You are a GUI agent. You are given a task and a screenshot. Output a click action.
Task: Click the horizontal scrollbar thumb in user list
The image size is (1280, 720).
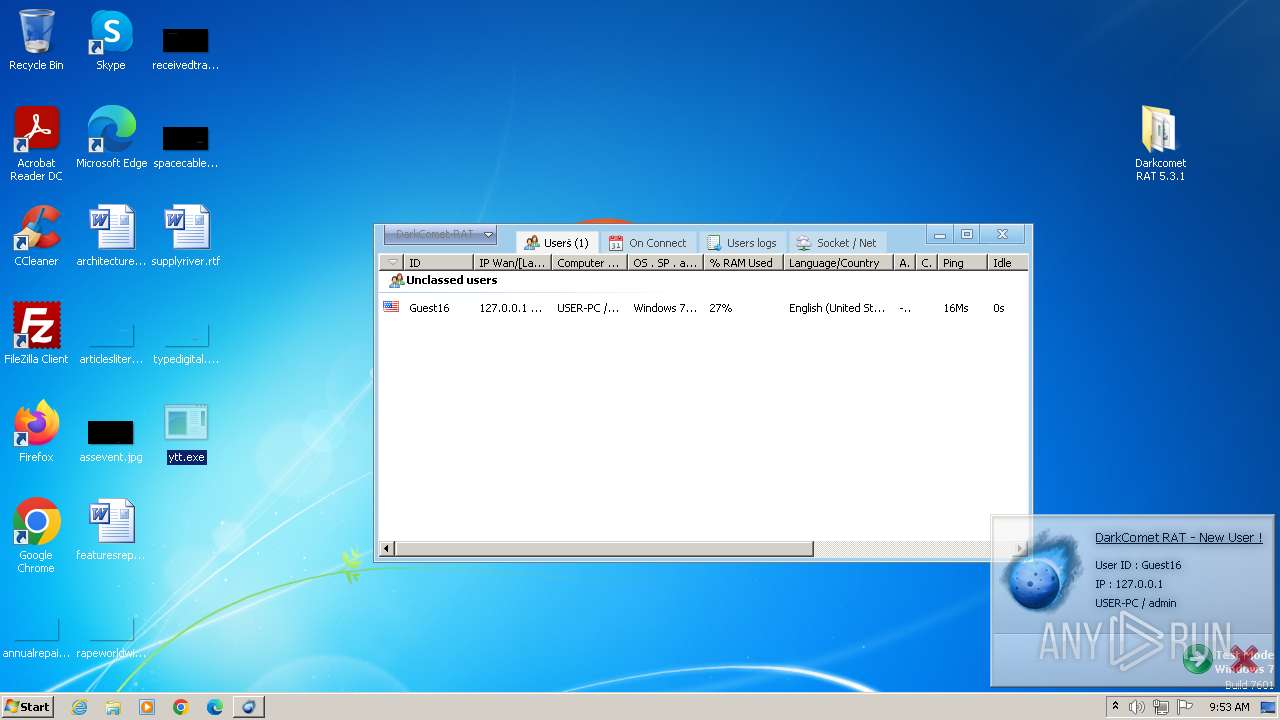[x=604, y=549]
